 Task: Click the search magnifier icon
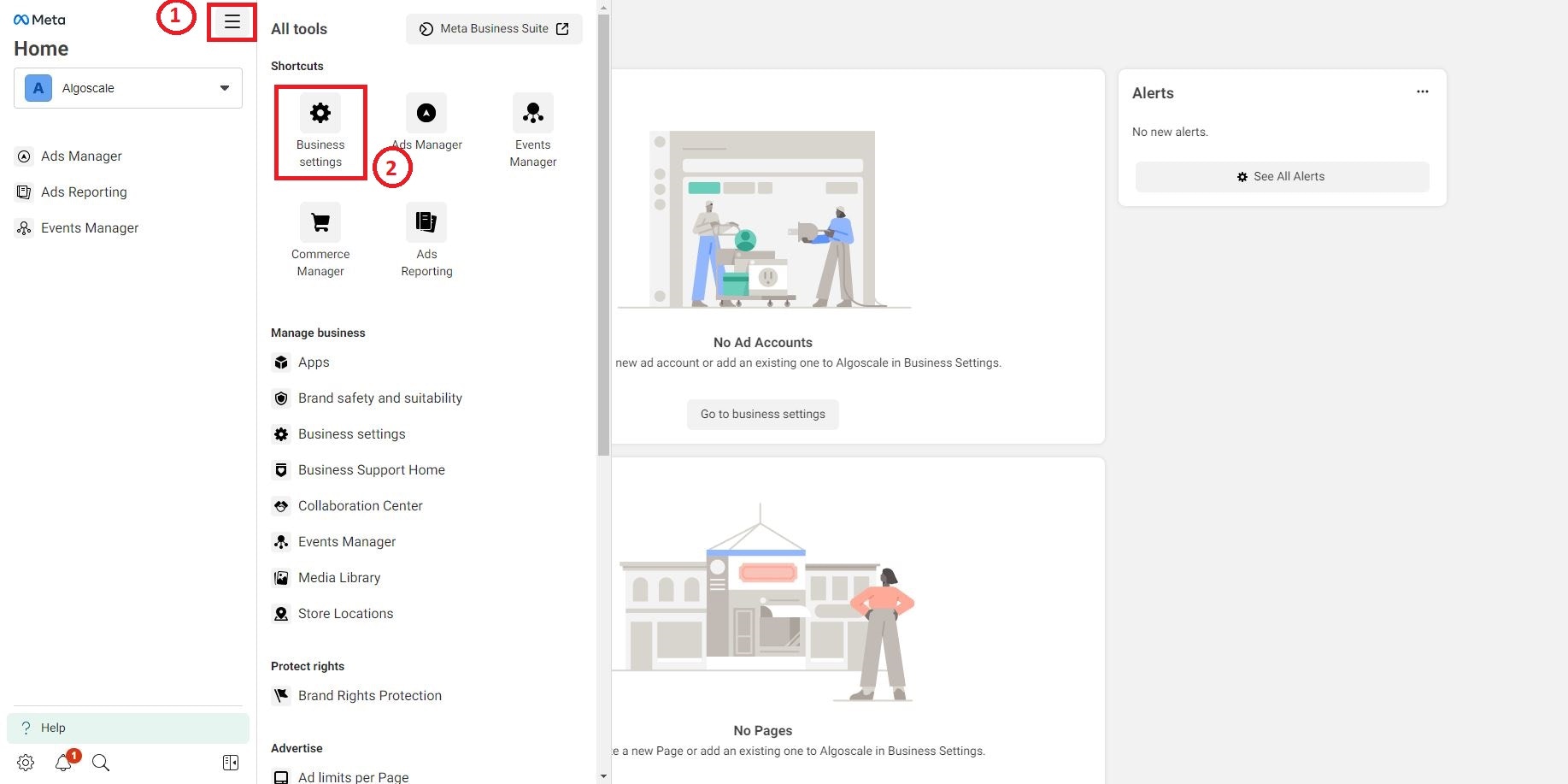101,763
